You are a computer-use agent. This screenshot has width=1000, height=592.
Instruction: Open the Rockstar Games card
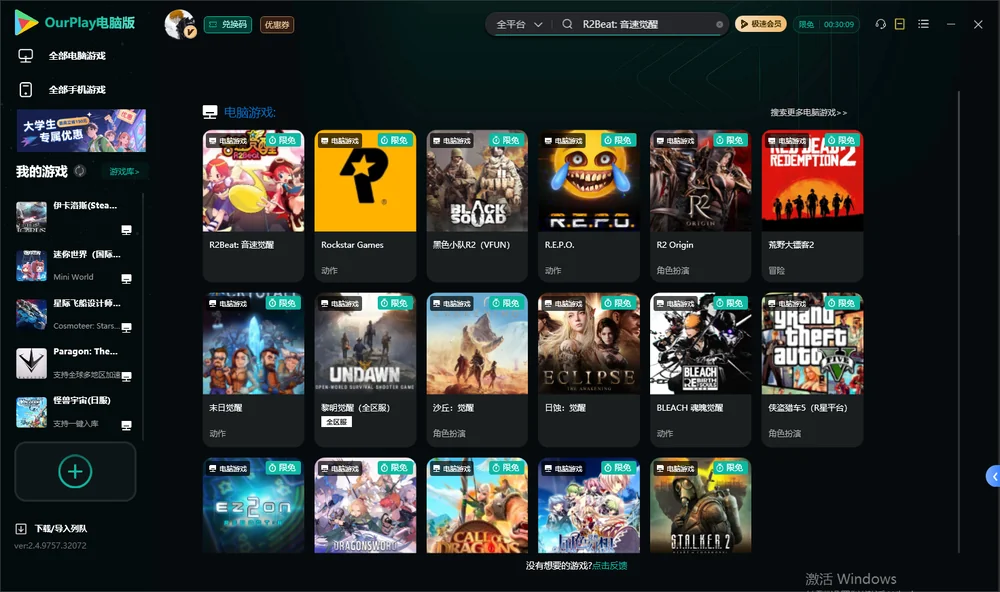[365, 205]
